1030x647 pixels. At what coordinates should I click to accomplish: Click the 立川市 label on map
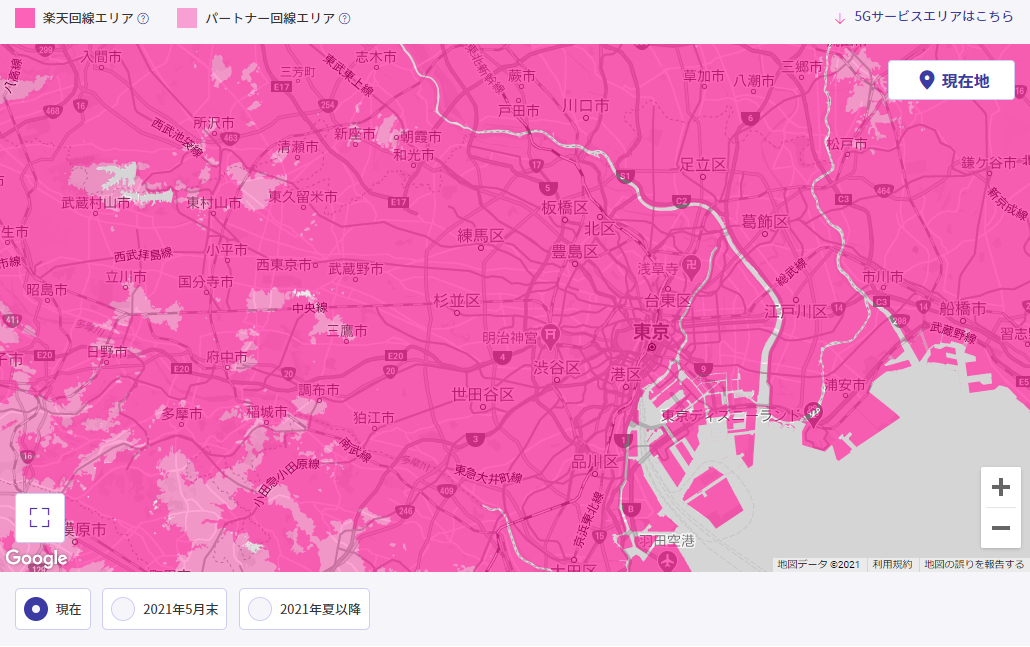(x=126, y=277)
